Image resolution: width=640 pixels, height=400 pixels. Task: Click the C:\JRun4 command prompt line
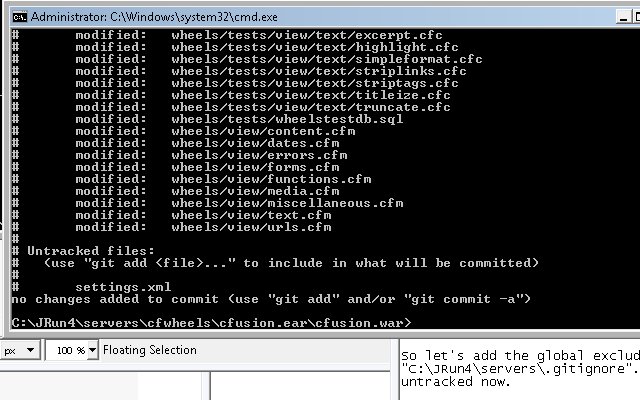pos(211,323)
